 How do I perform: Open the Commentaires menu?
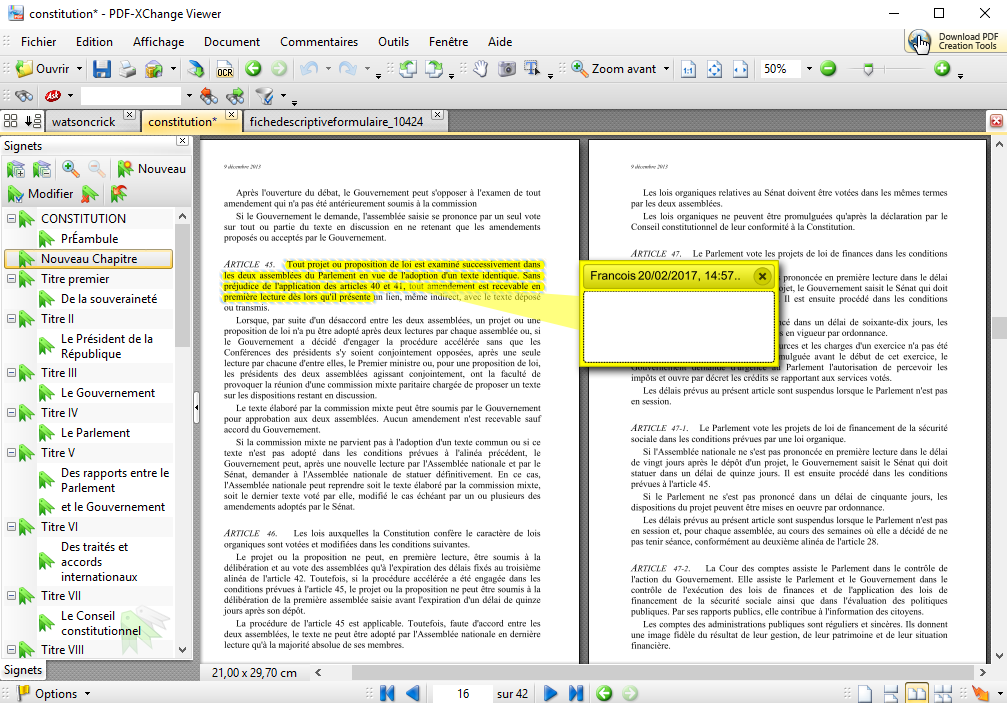click(318, 42)
